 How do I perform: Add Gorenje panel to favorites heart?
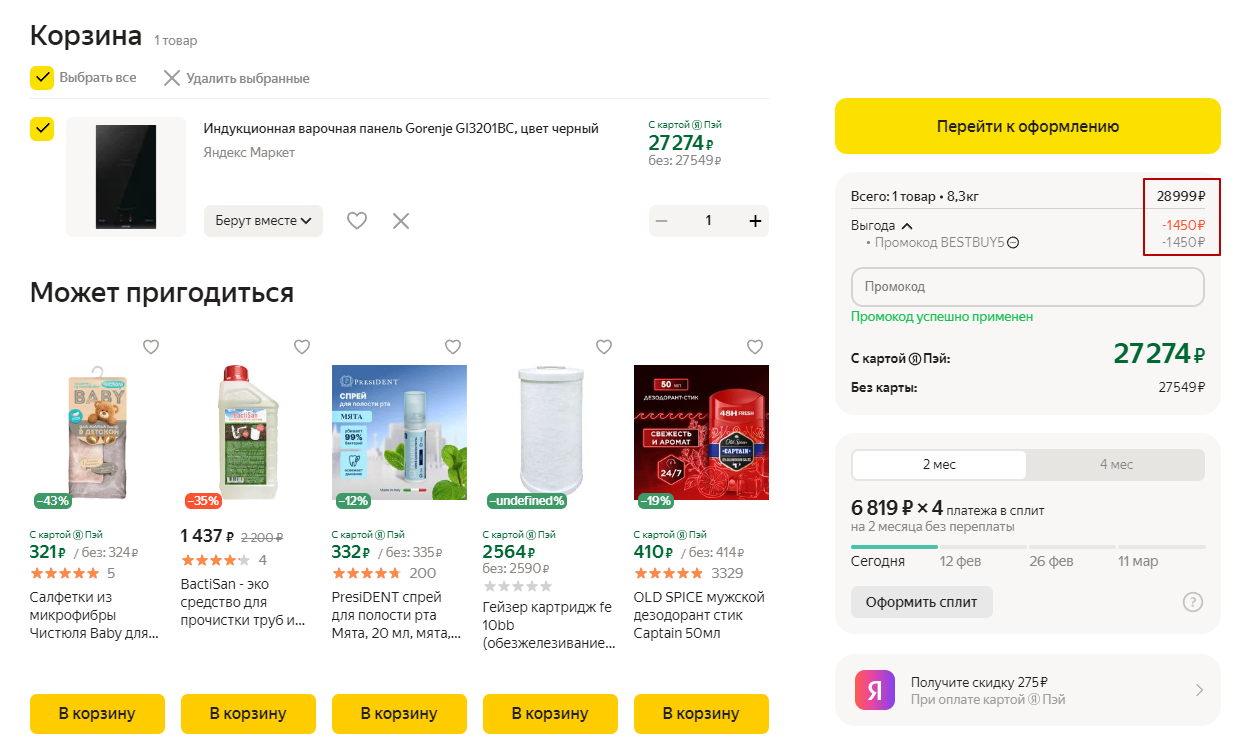coord(357,221)
